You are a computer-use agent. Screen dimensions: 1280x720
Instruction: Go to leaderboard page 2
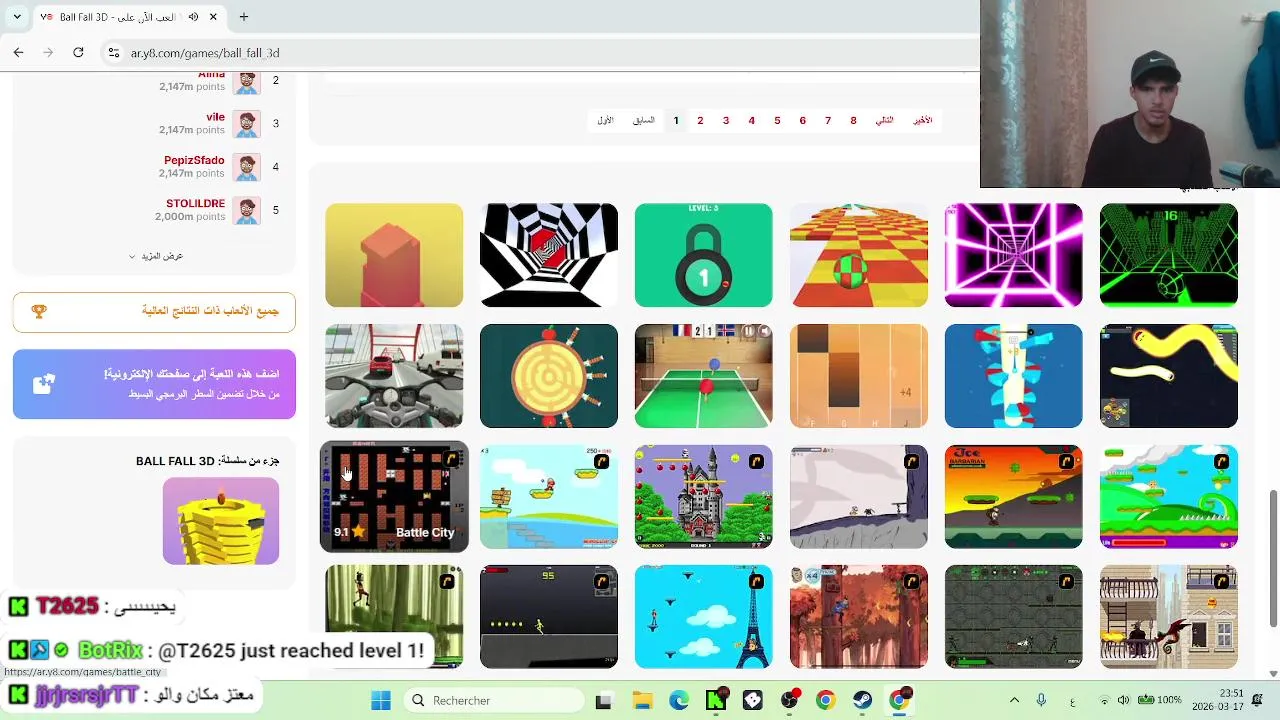(700, 120)
